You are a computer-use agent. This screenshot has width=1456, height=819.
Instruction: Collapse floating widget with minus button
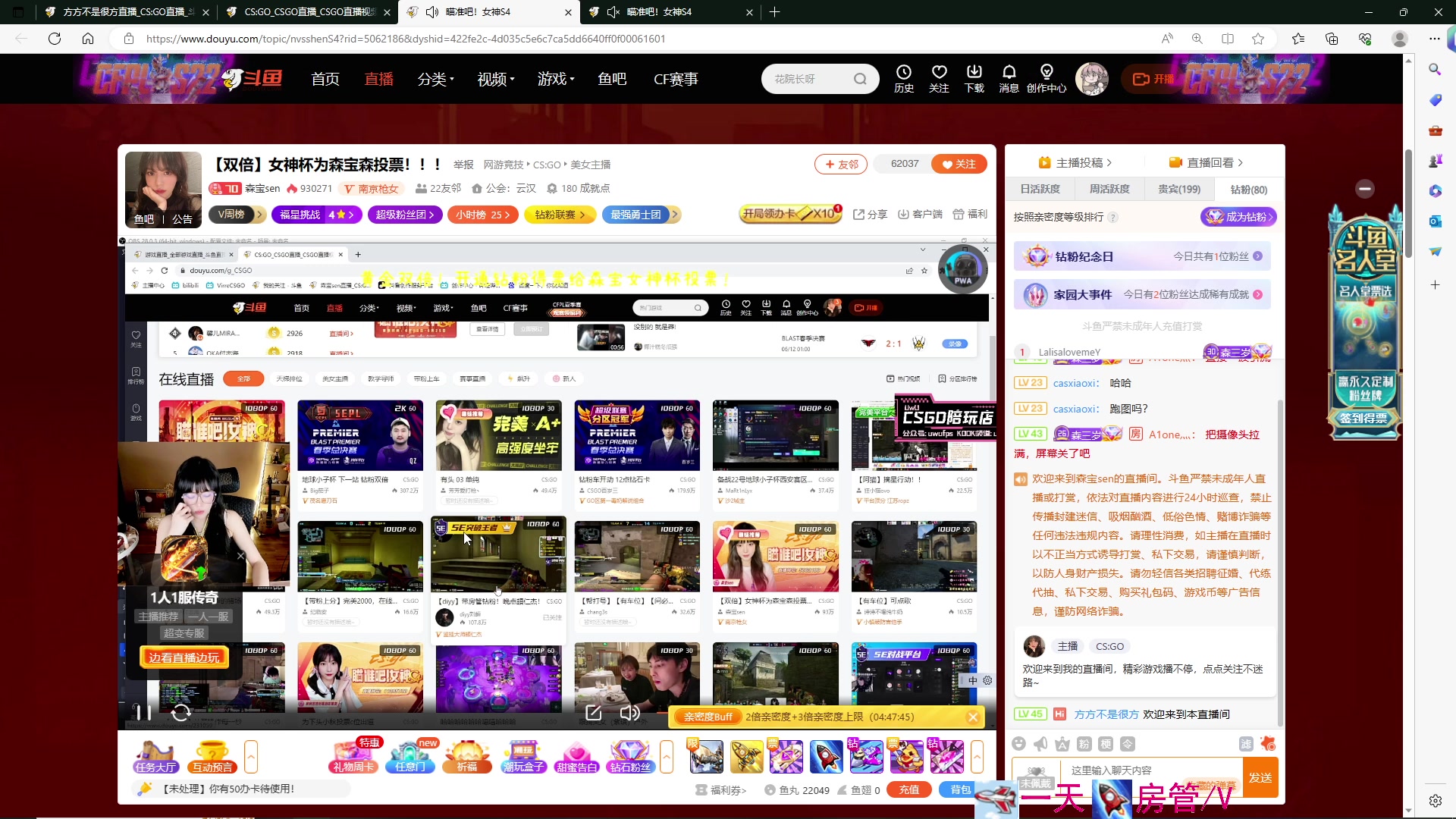(x=1365, y=189)
